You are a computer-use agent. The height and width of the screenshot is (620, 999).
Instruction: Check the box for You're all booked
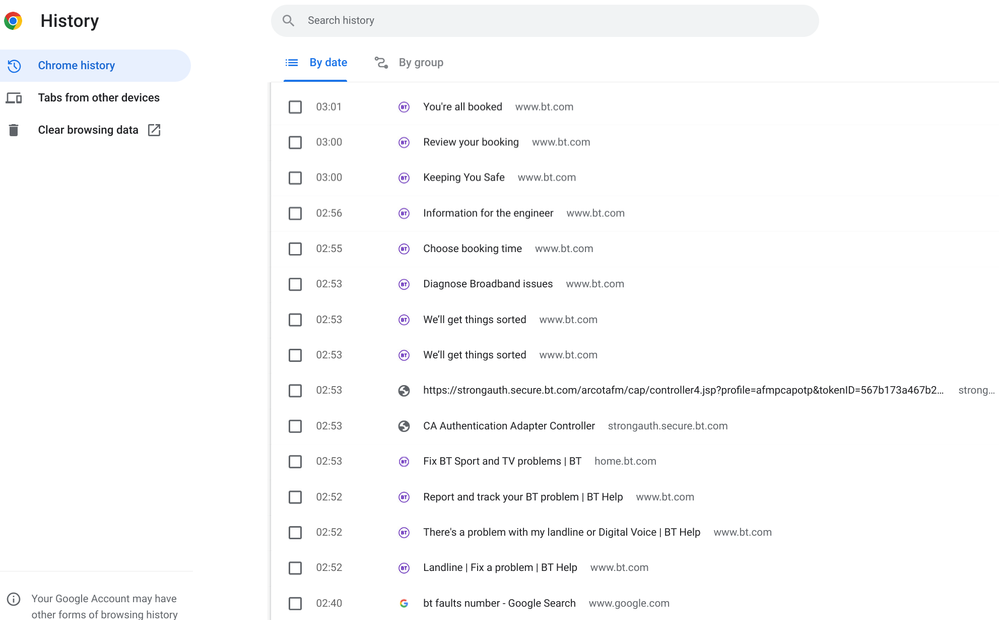[295, 107]
